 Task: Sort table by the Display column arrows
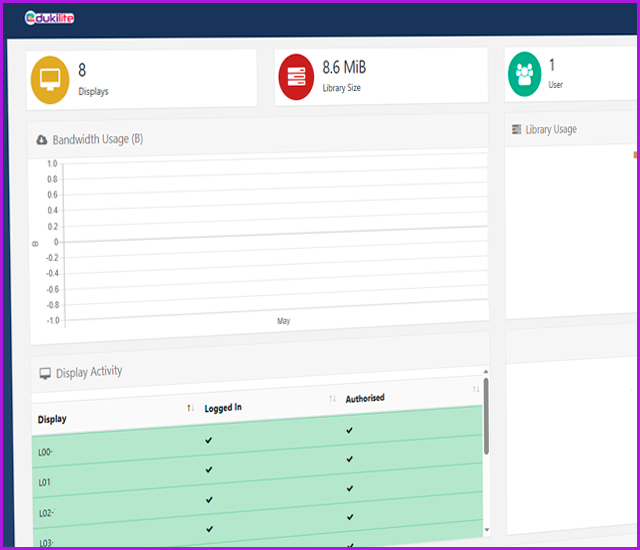(x=190, y=408)
